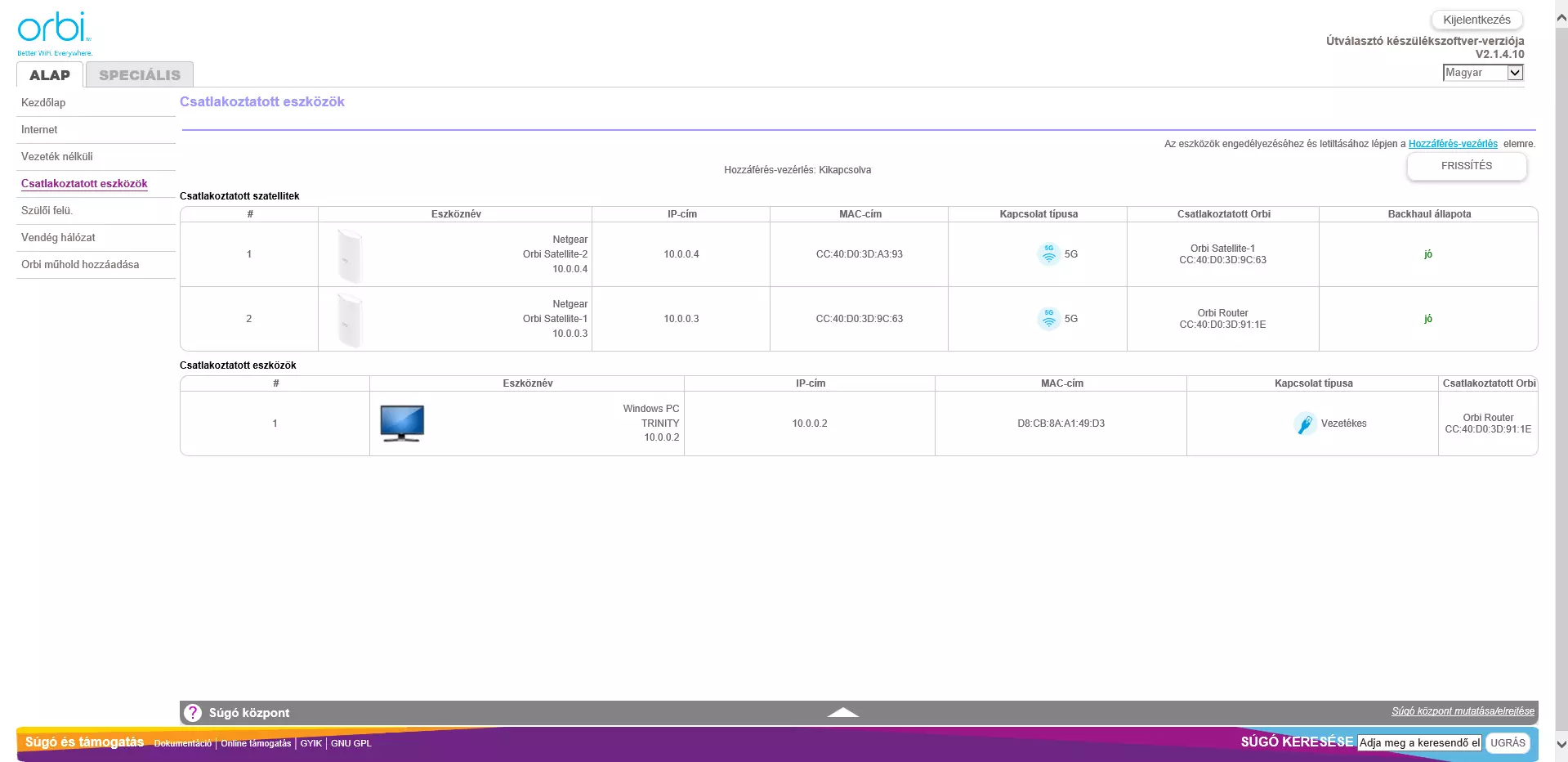This screenshot has width=1568, height=762.
Task: Click the Orbi logo
Action: 54,33
